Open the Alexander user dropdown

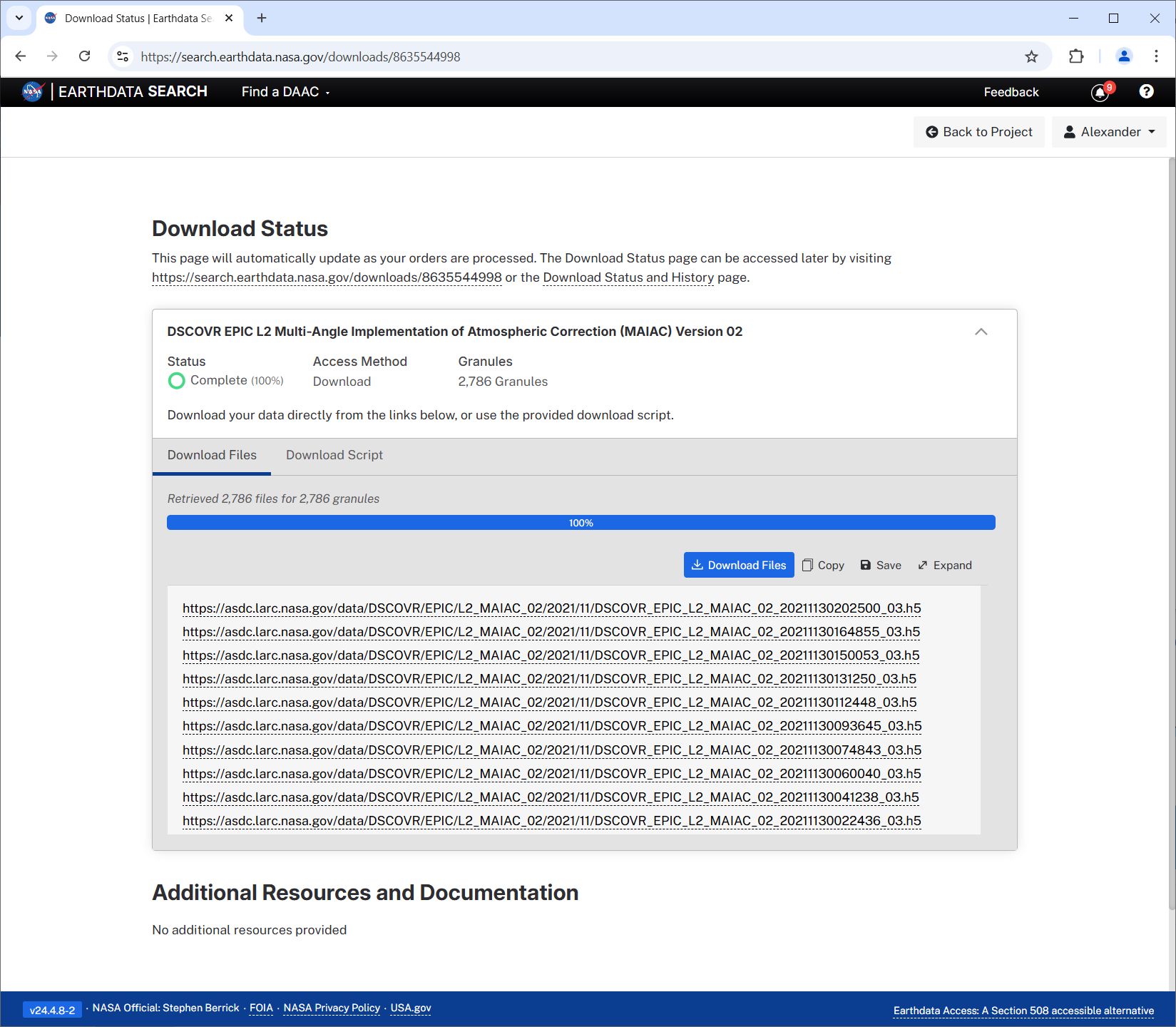pyautogui.click(x=1109, y=132)
